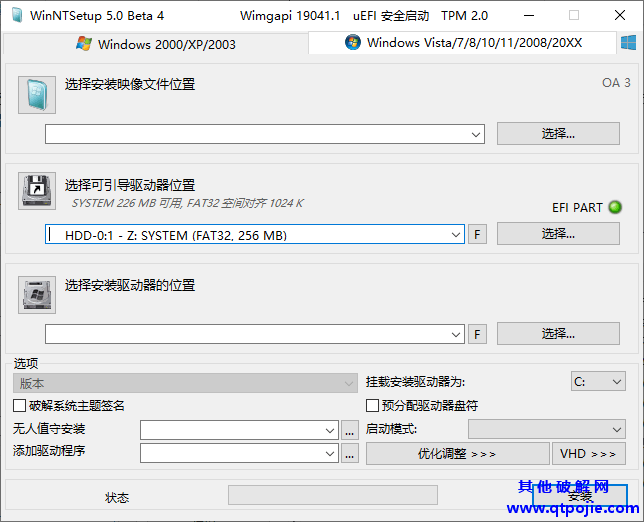Click the installation drive Windows disk icon
The height and width of the screenshot is (522, 644).
tap(37, 295)
